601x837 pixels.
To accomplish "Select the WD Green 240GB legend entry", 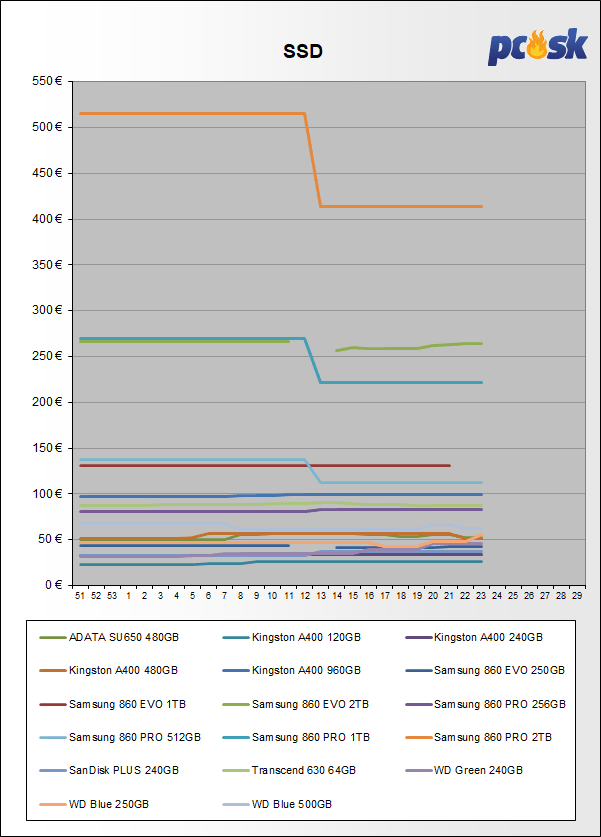I will tap(464, 771).
